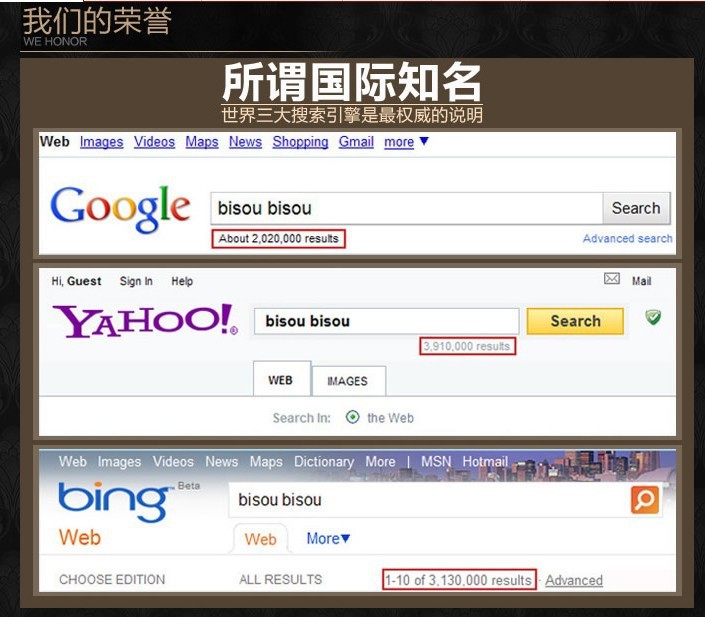Click the green shield icon next to Yahoo Search

click(653, 317)
